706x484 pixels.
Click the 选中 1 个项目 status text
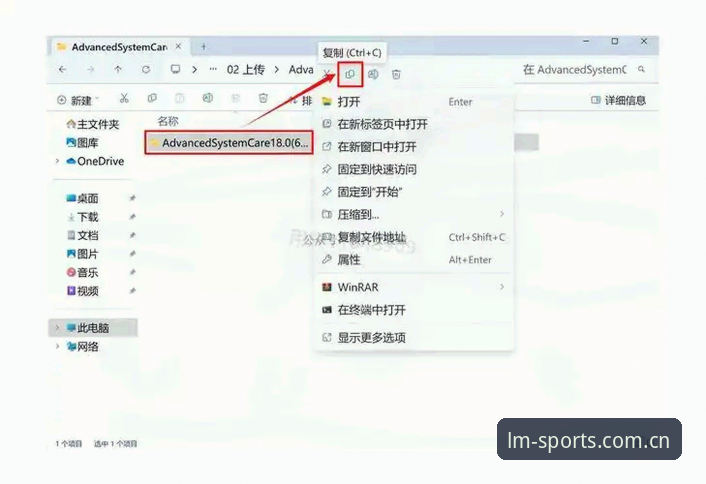pyautogui.click(x=115, y=443)
